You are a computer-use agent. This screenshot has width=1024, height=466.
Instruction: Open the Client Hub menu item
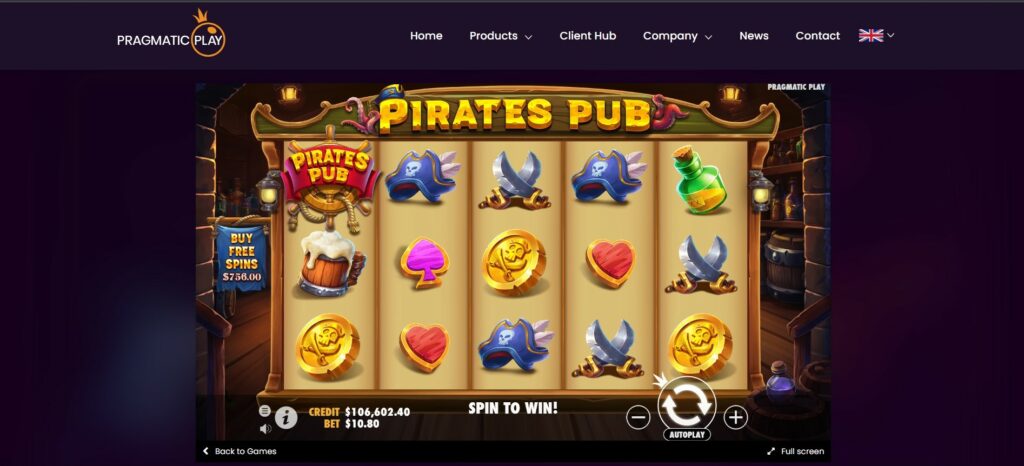[x=588, y=36]
